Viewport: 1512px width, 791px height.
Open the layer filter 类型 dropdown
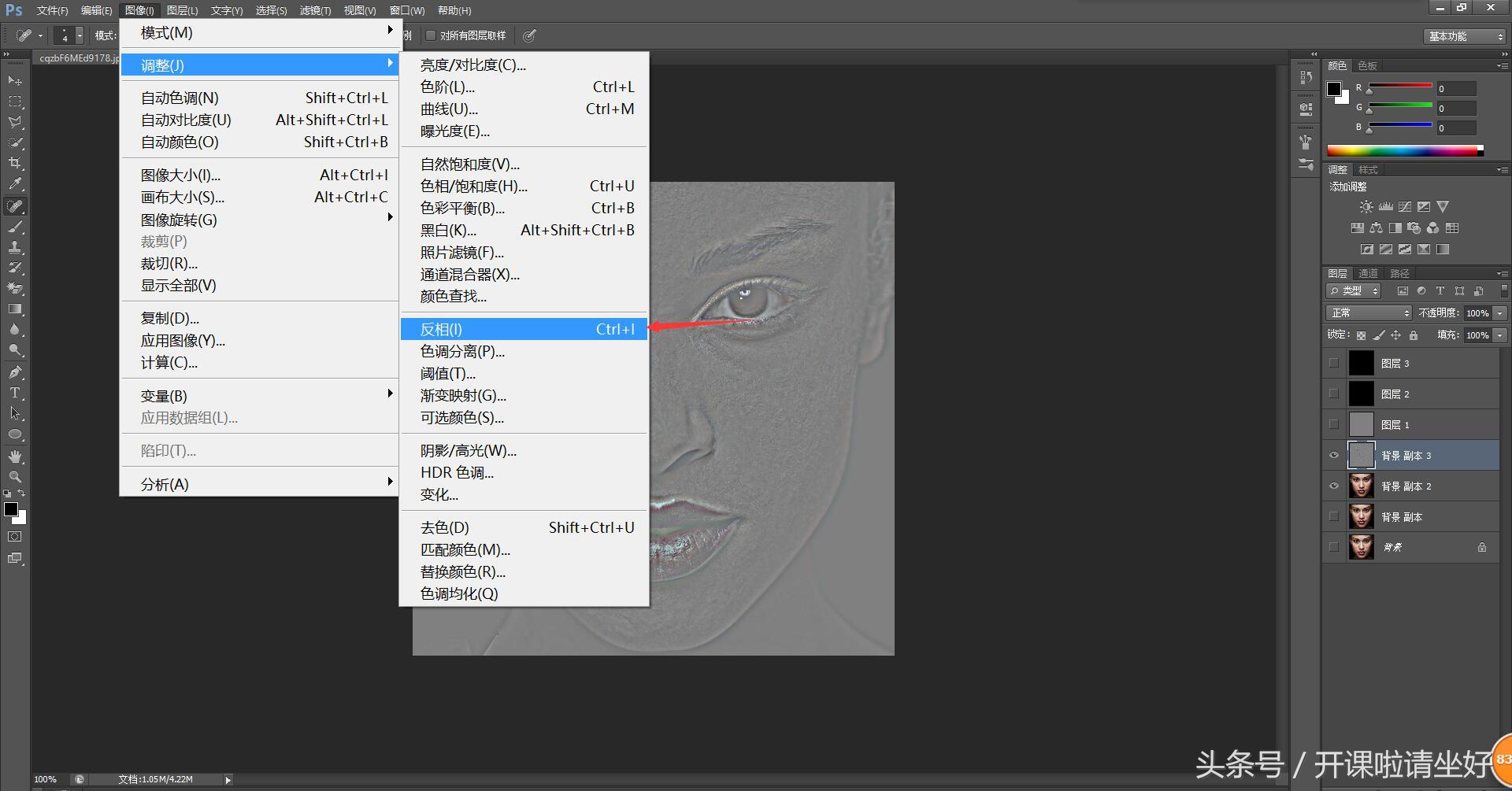[1354, 291]
